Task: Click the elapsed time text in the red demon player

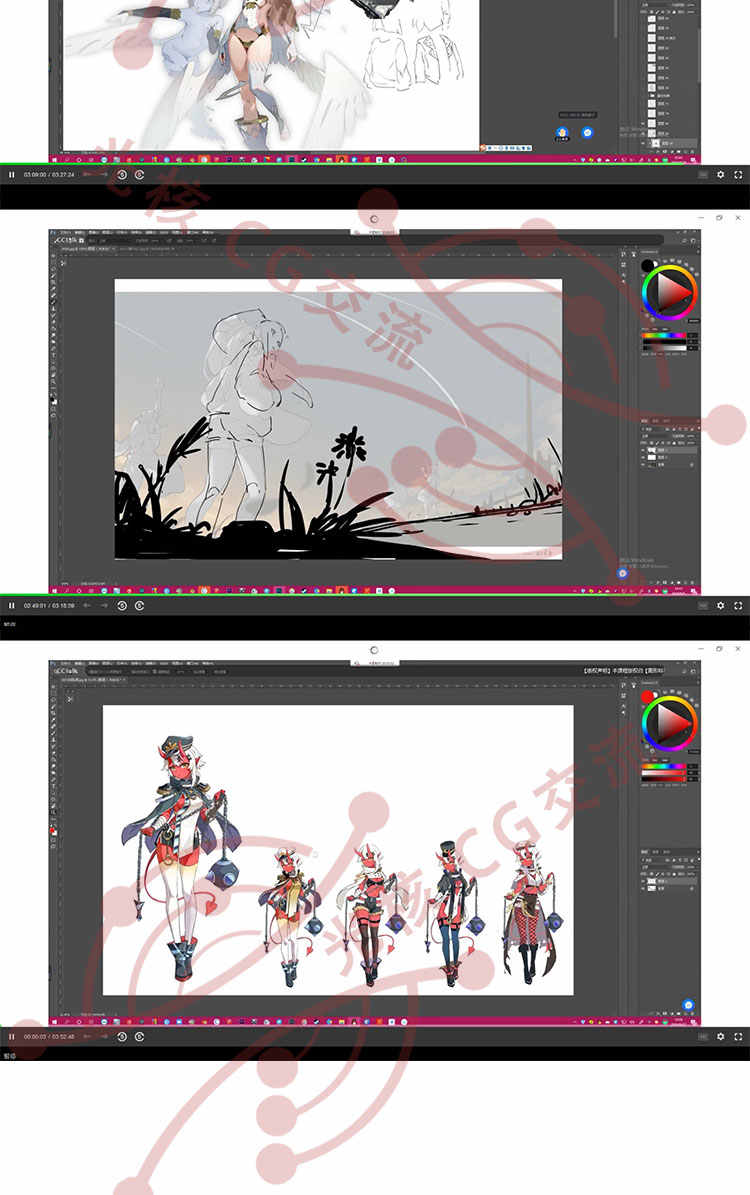Action: click(35, 1037)
